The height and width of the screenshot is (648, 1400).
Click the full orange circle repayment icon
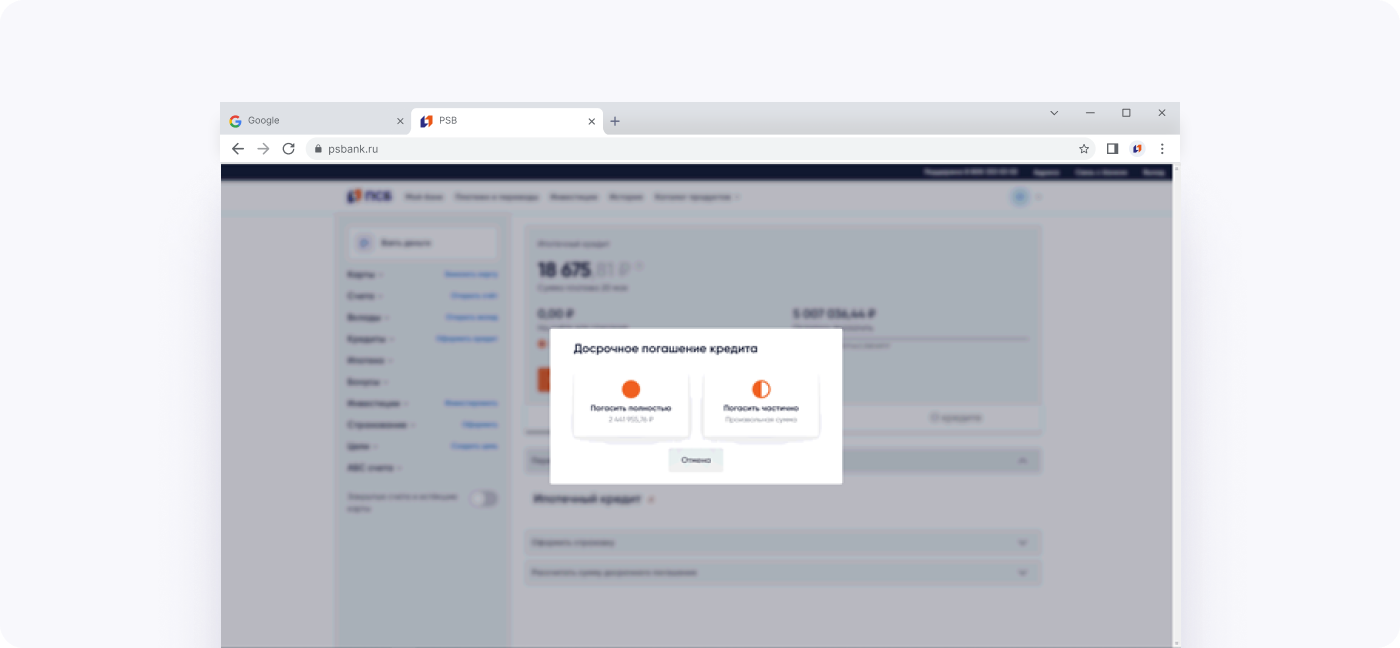tap(631, 389)
